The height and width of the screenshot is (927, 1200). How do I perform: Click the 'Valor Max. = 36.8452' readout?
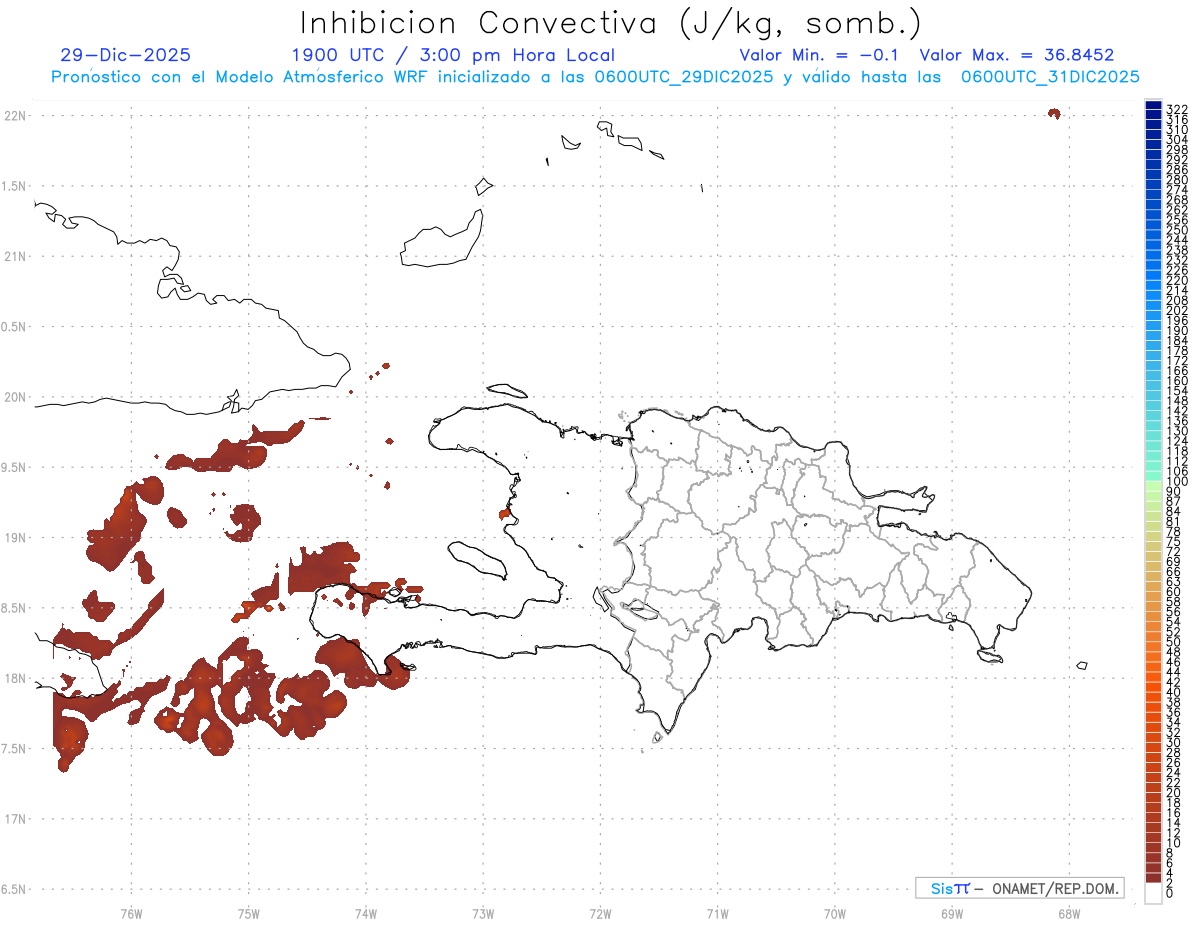click(x=1017, y=55)
